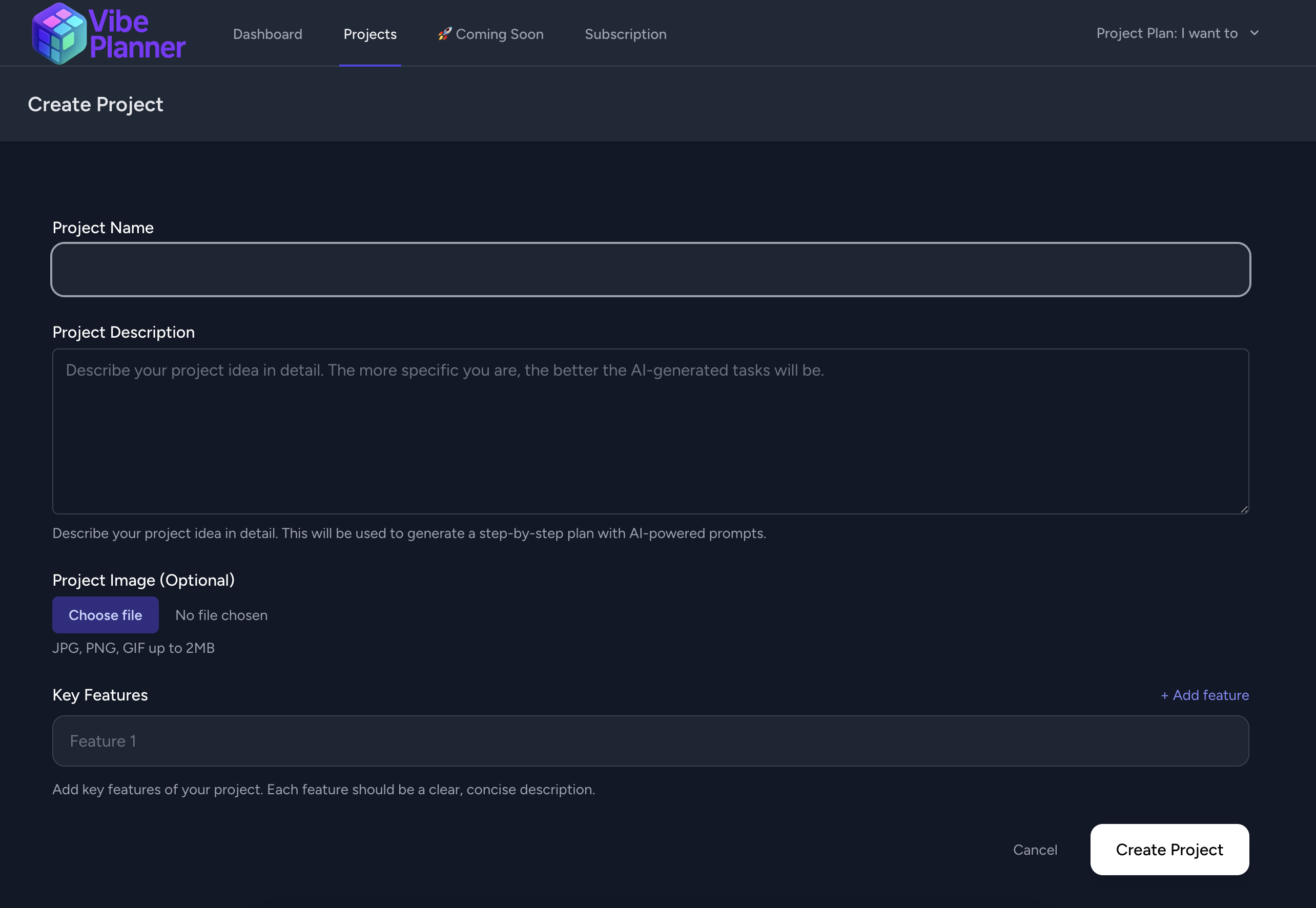
Task: Select the Projects navigation tab
Action: pyautogui.click(x=370, y=34)
